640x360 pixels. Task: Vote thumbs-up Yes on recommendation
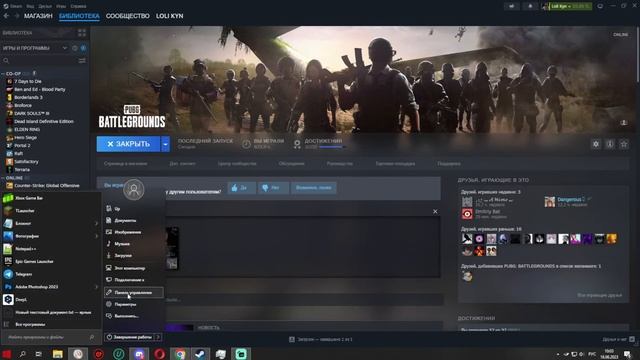(242, 188)
